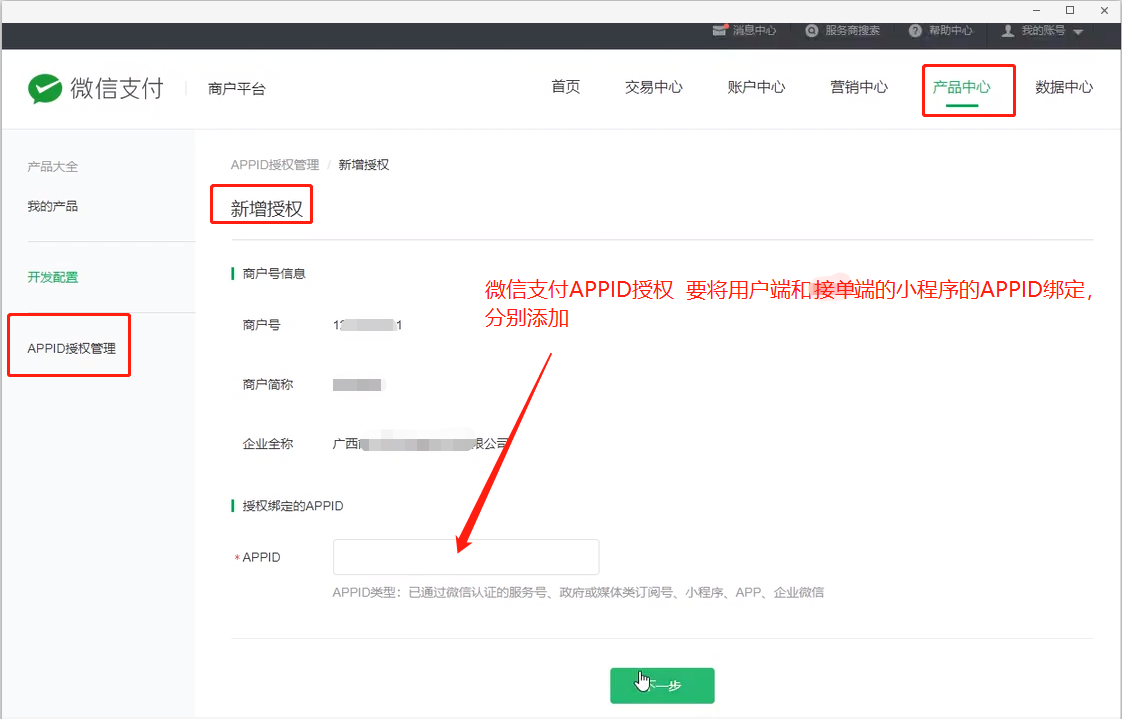Click the 授权绑定的APPID section heading
This screenshot has width=1122, height=719.
click(x=293, y=506)
